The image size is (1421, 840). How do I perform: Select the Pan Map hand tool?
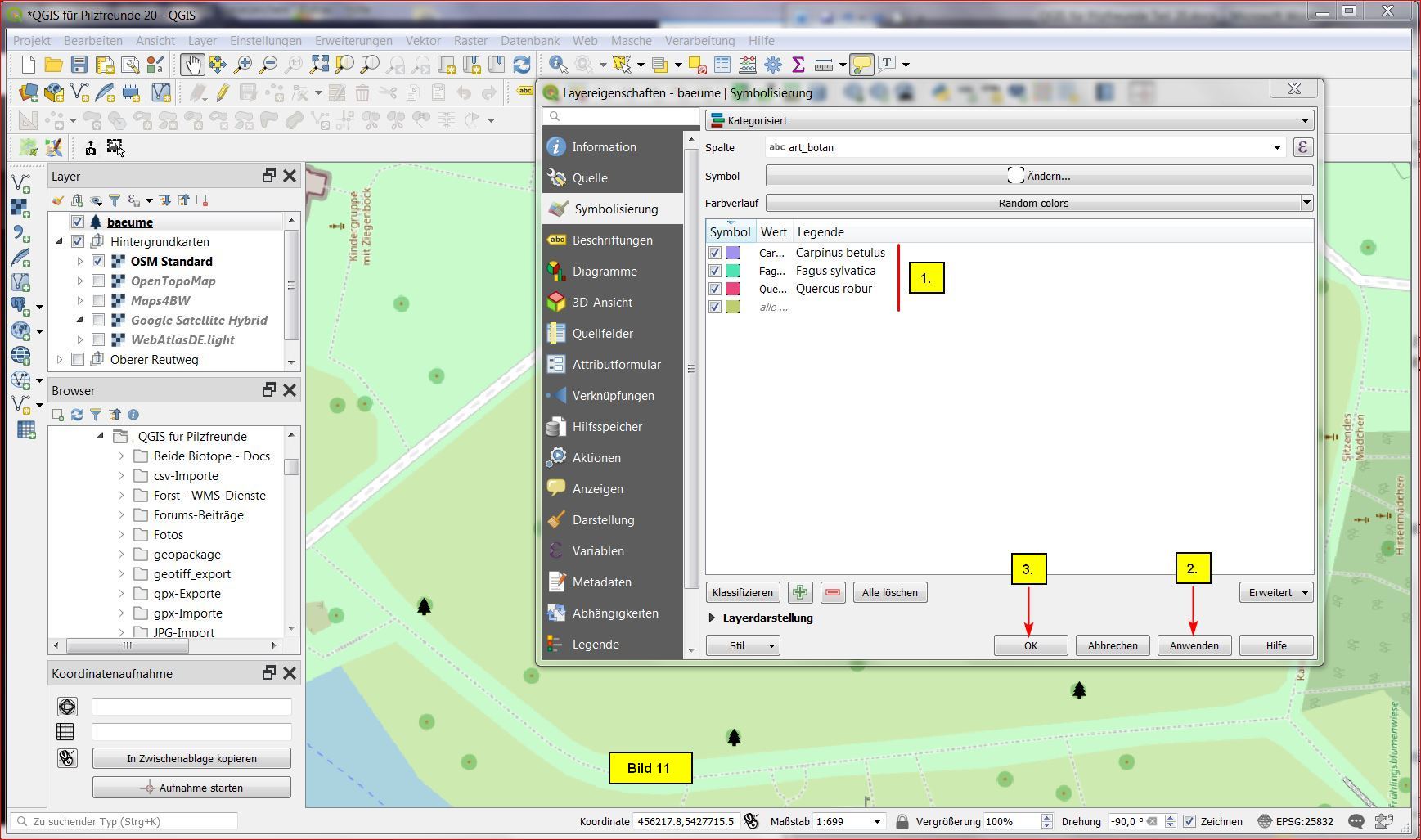coord(192,65)
